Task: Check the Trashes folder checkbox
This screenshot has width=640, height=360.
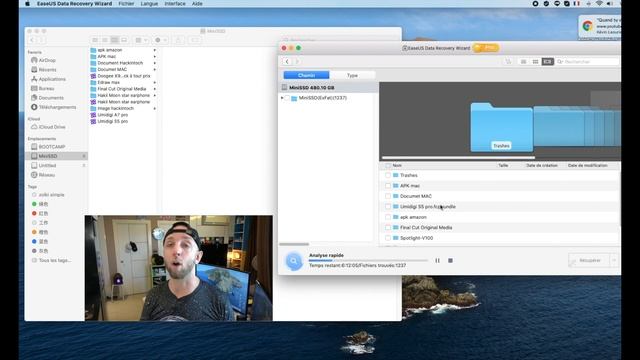Action: 388,175
